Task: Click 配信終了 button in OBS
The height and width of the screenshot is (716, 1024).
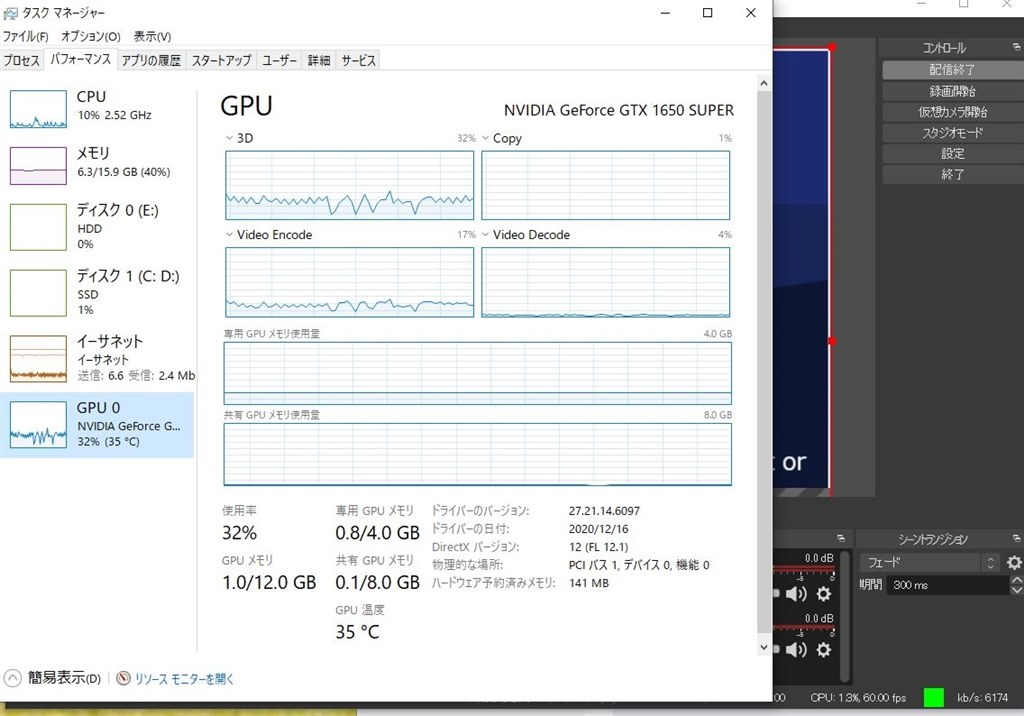Action: [x=953, y=69]
